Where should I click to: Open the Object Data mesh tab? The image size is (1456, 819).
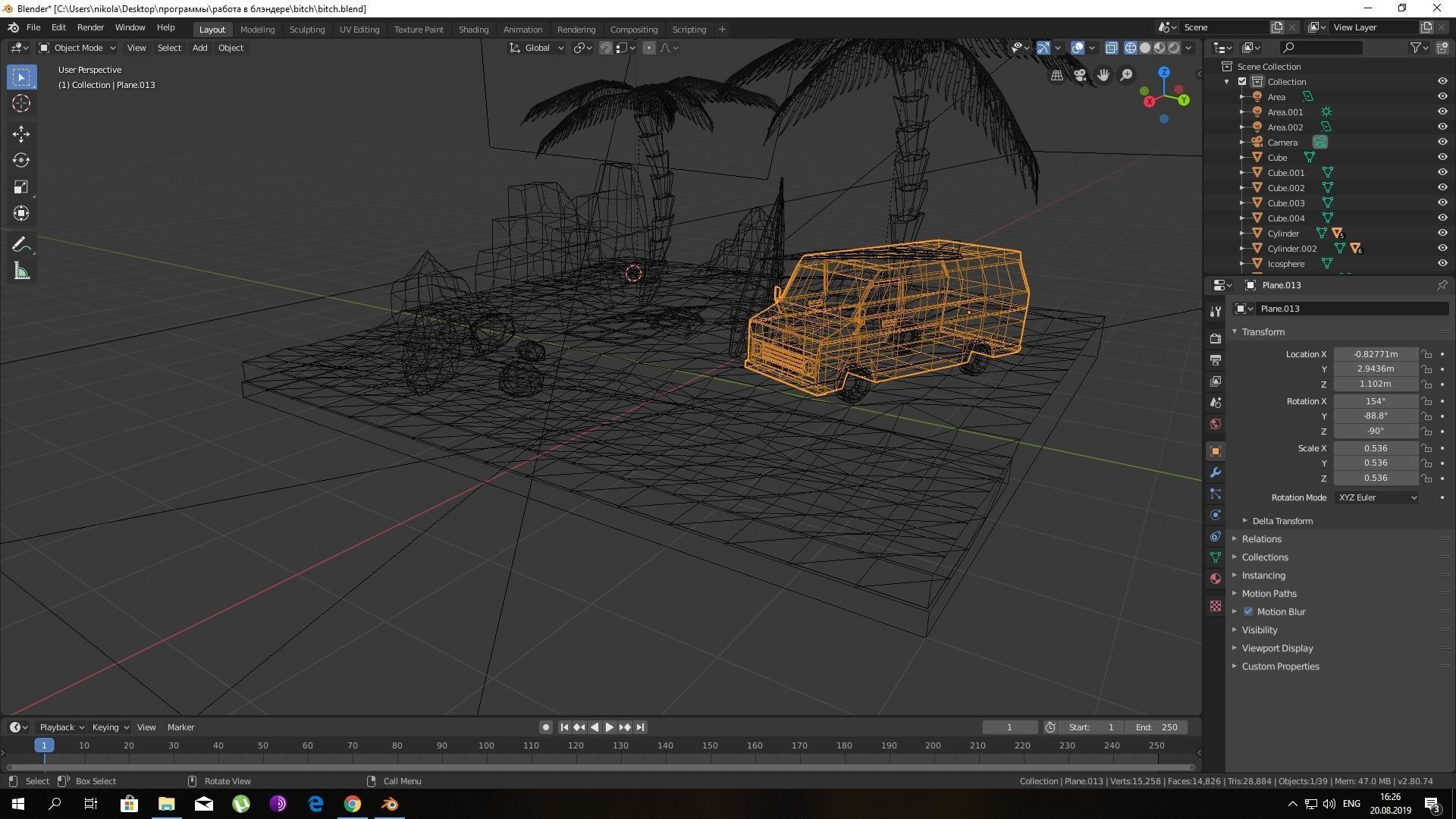coord(1216,557)
